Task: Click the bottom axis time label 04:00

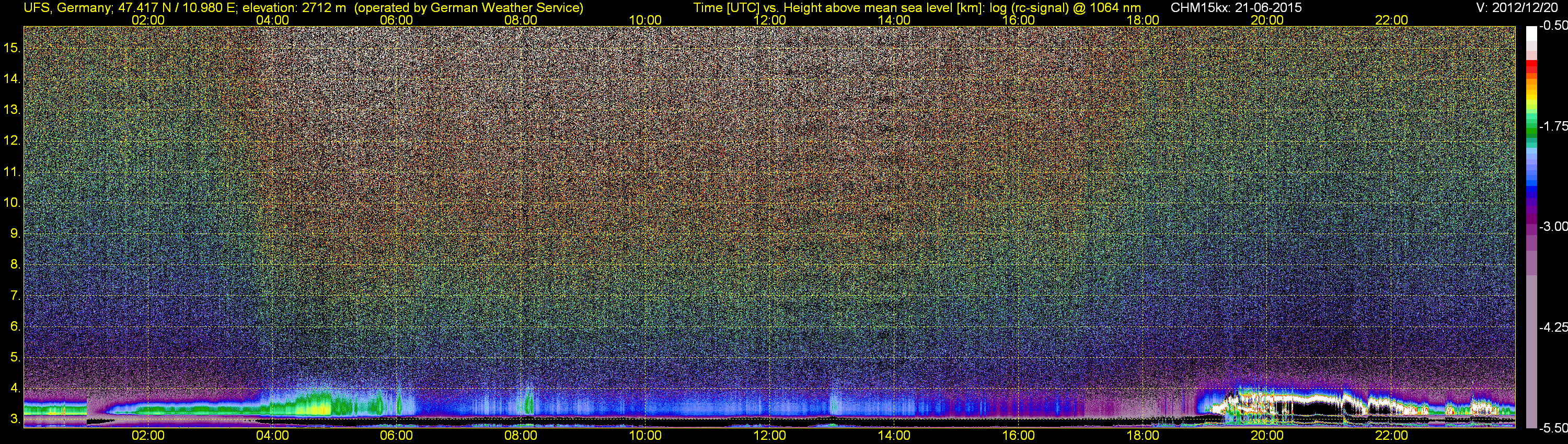Action: 272,436
